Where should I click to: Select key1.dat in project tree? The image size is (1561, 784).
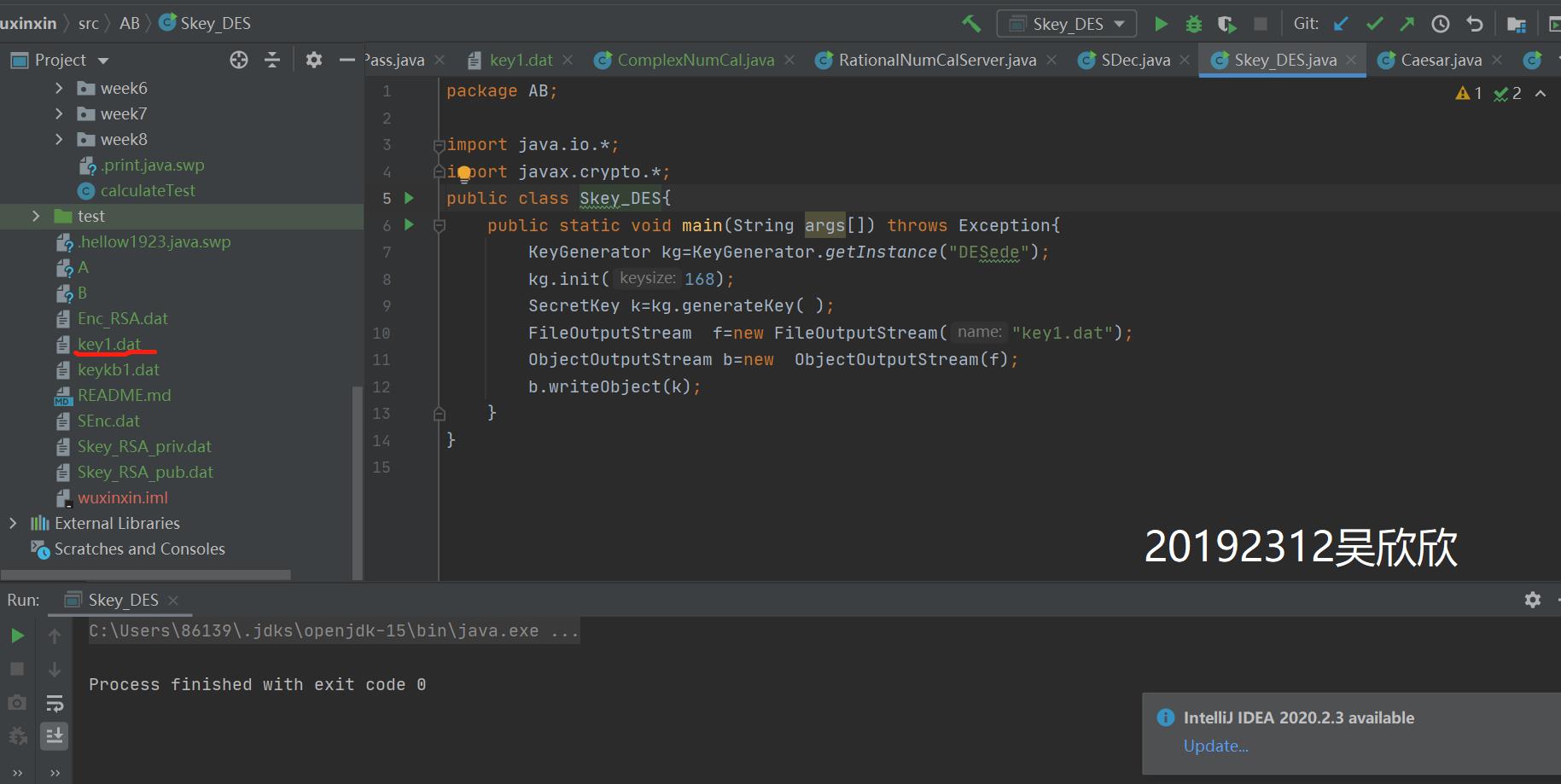109,344
